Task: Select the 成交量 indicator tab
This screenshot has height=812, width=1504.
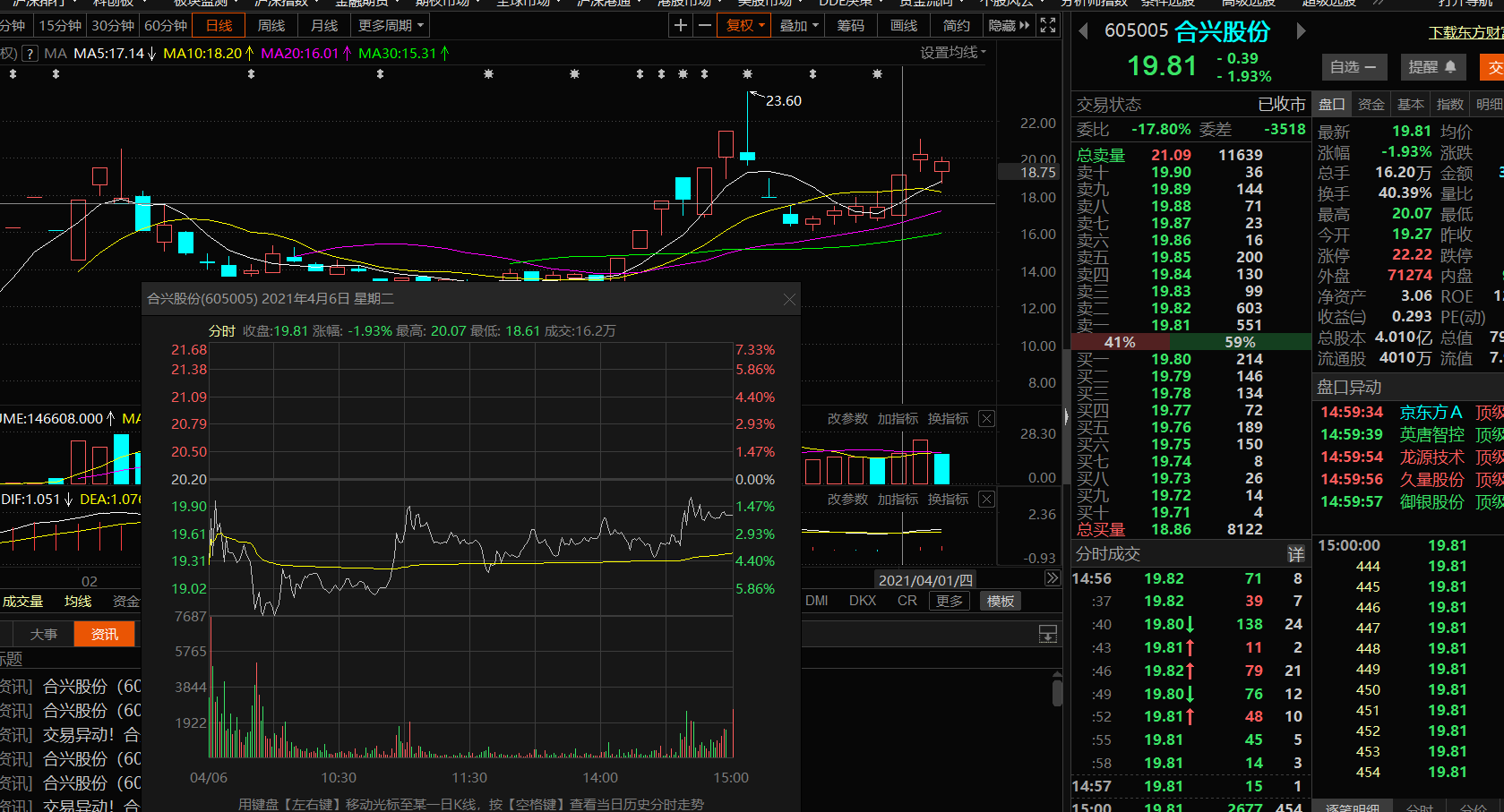Action: [22, 601]
